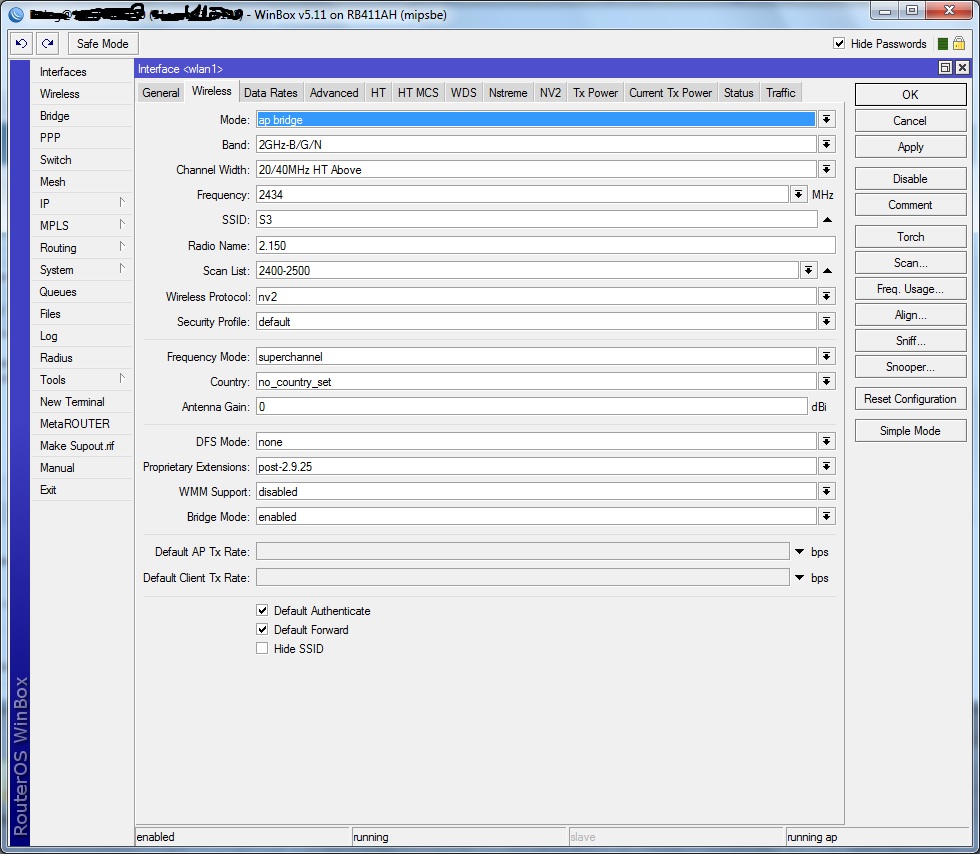The width and height of the screenshot is (980, 854).
Task: Open the Wireless Protocol dropdown
Action: [x=827, y=296]
